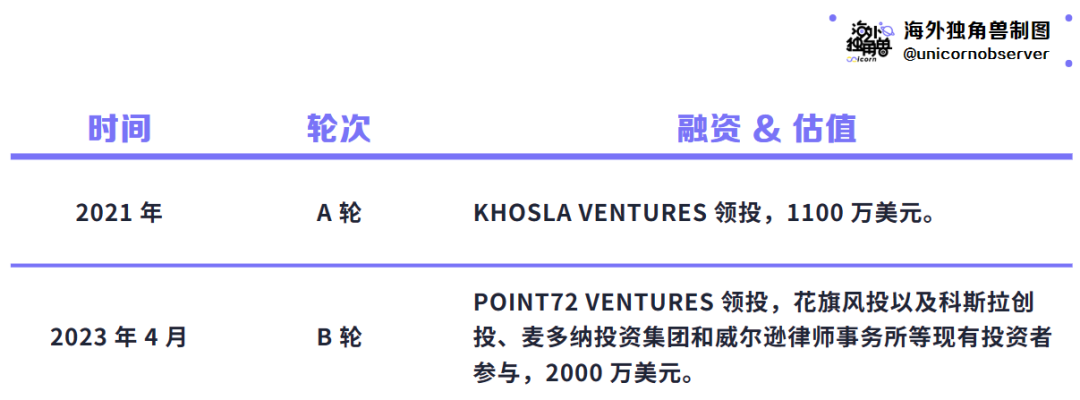
Task: Click the 2021 年 date cell
Action: click(119, 213)
